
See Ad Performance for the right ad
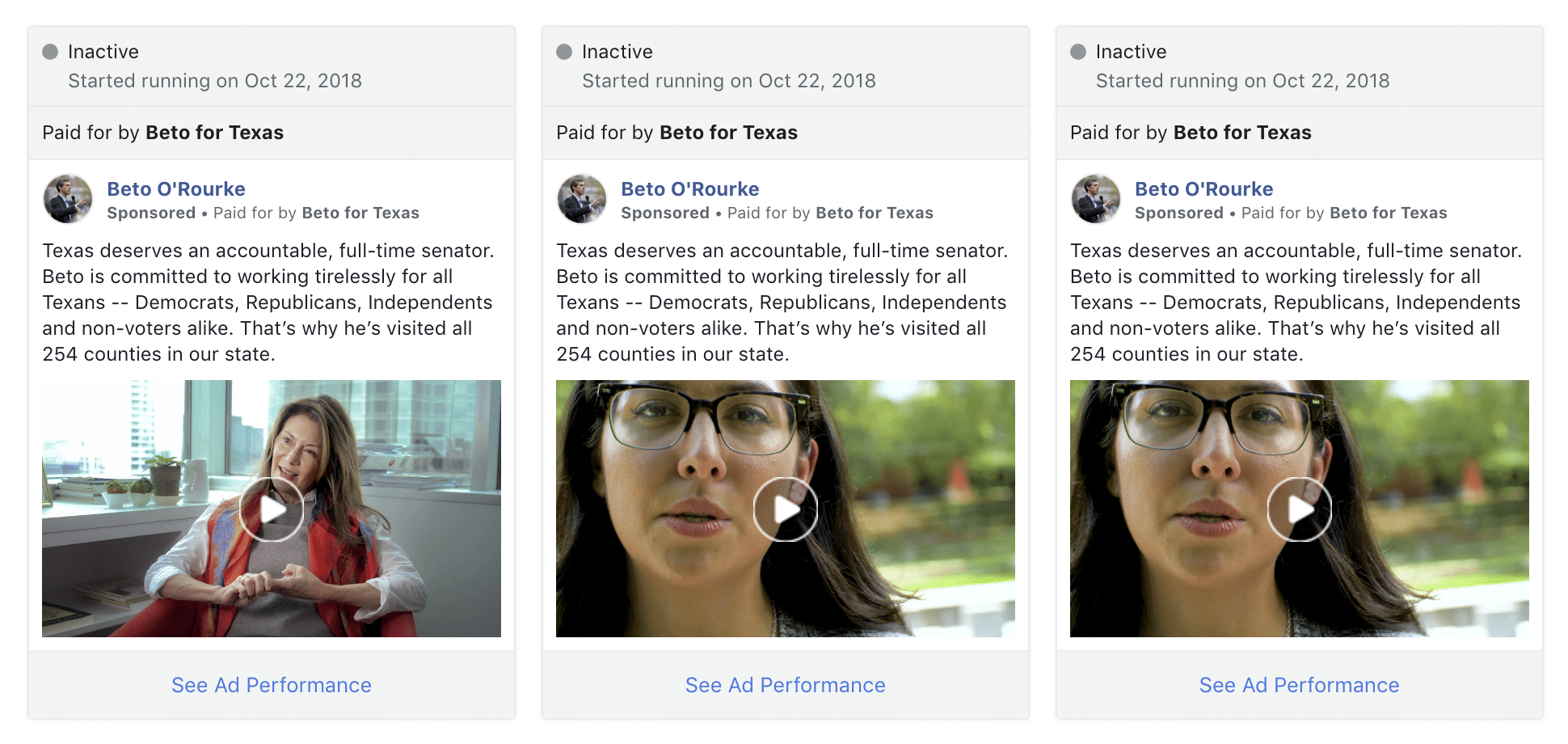click(x=1300, y=685)
